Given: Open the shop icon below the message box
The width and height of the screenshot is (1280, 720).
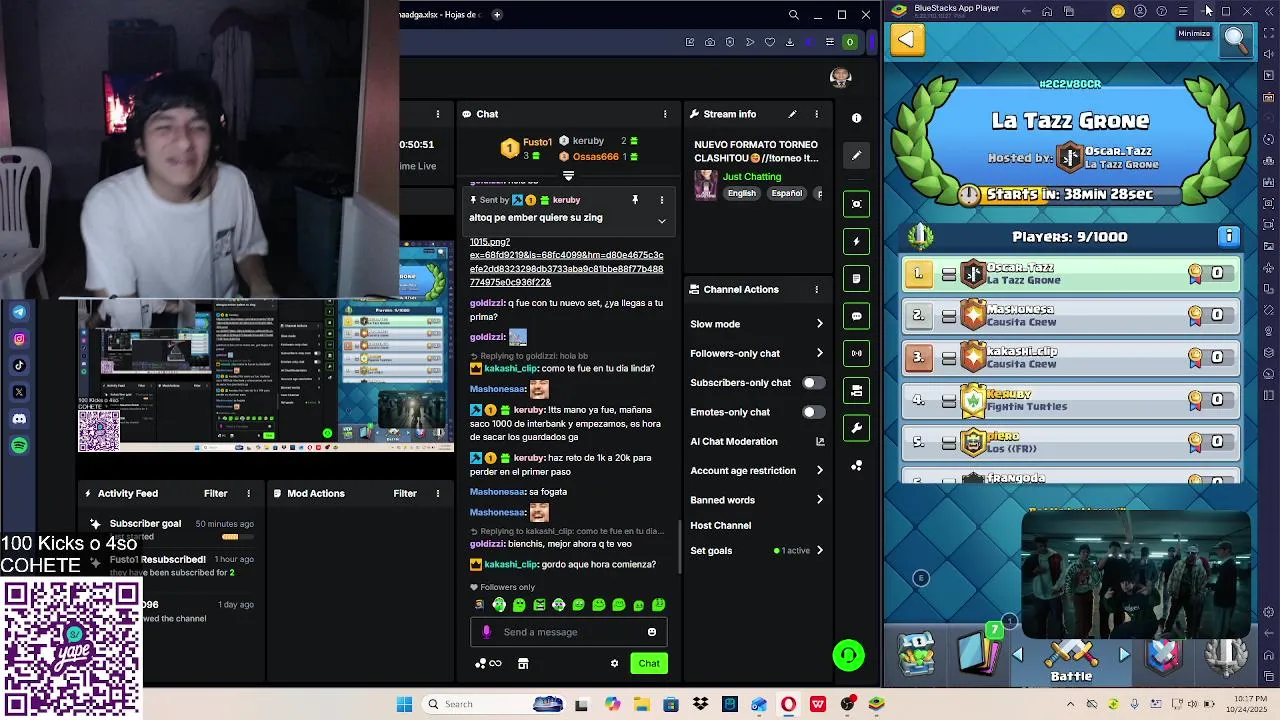Looking at the screenshot, I should [x=523, y=663].
